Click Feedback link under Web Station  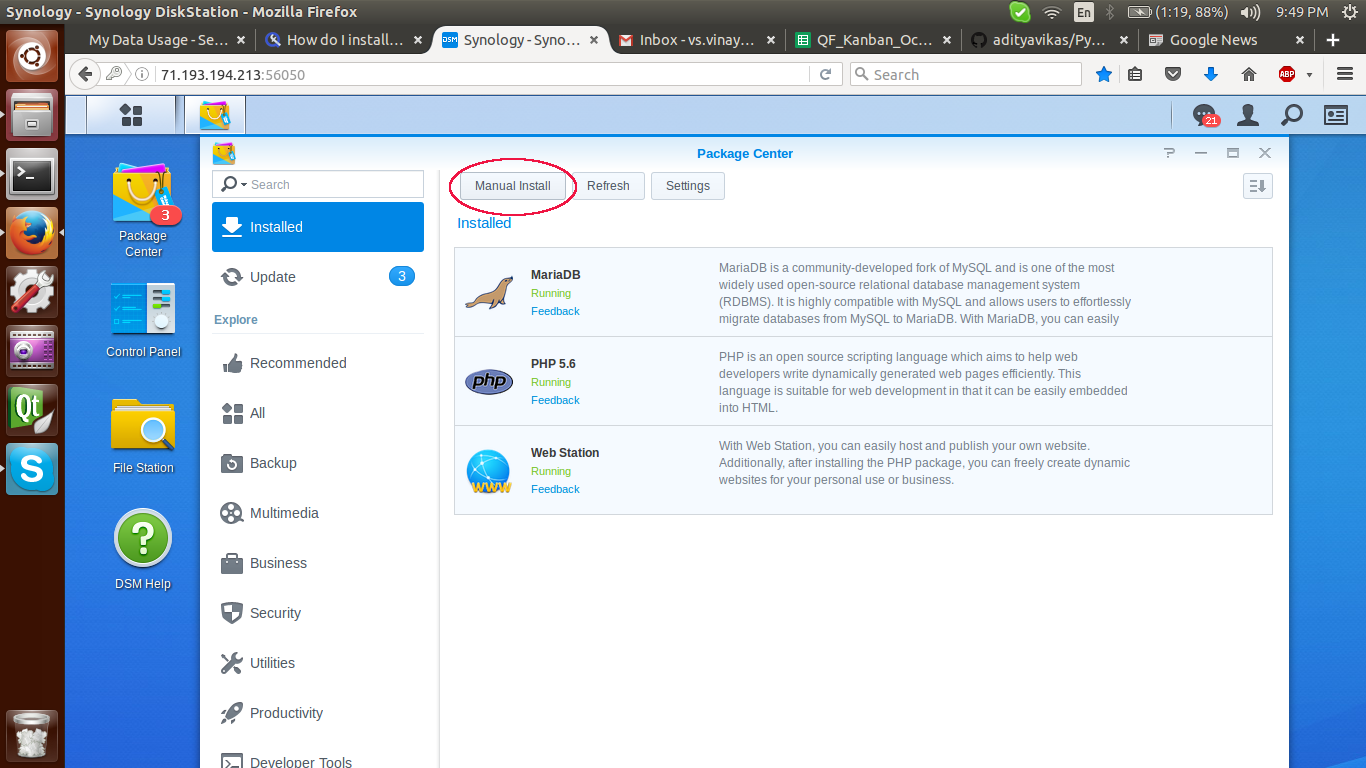[555, 489]
